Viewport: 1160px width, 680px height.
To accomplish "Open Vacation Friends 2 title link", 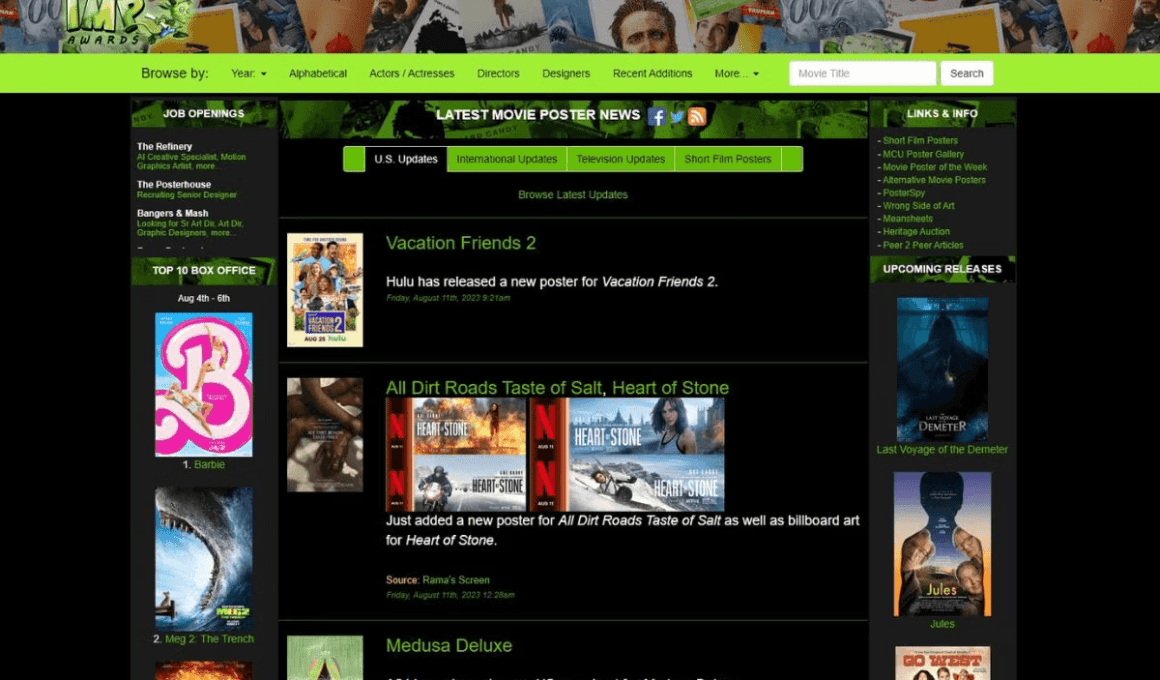I will tap(461, 243).
